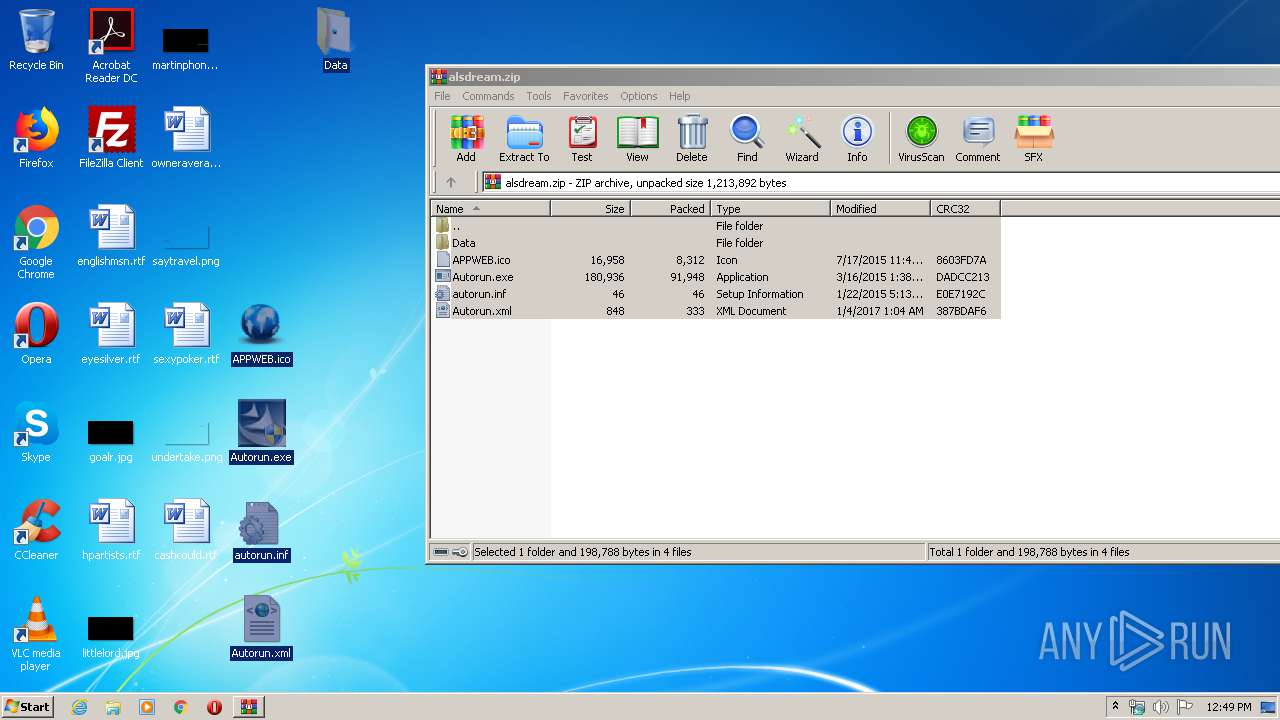Image resolution: width=1280 pixels, height=720 pixels.
Task: Open the Commands menu
Action: tap(488, 96)
